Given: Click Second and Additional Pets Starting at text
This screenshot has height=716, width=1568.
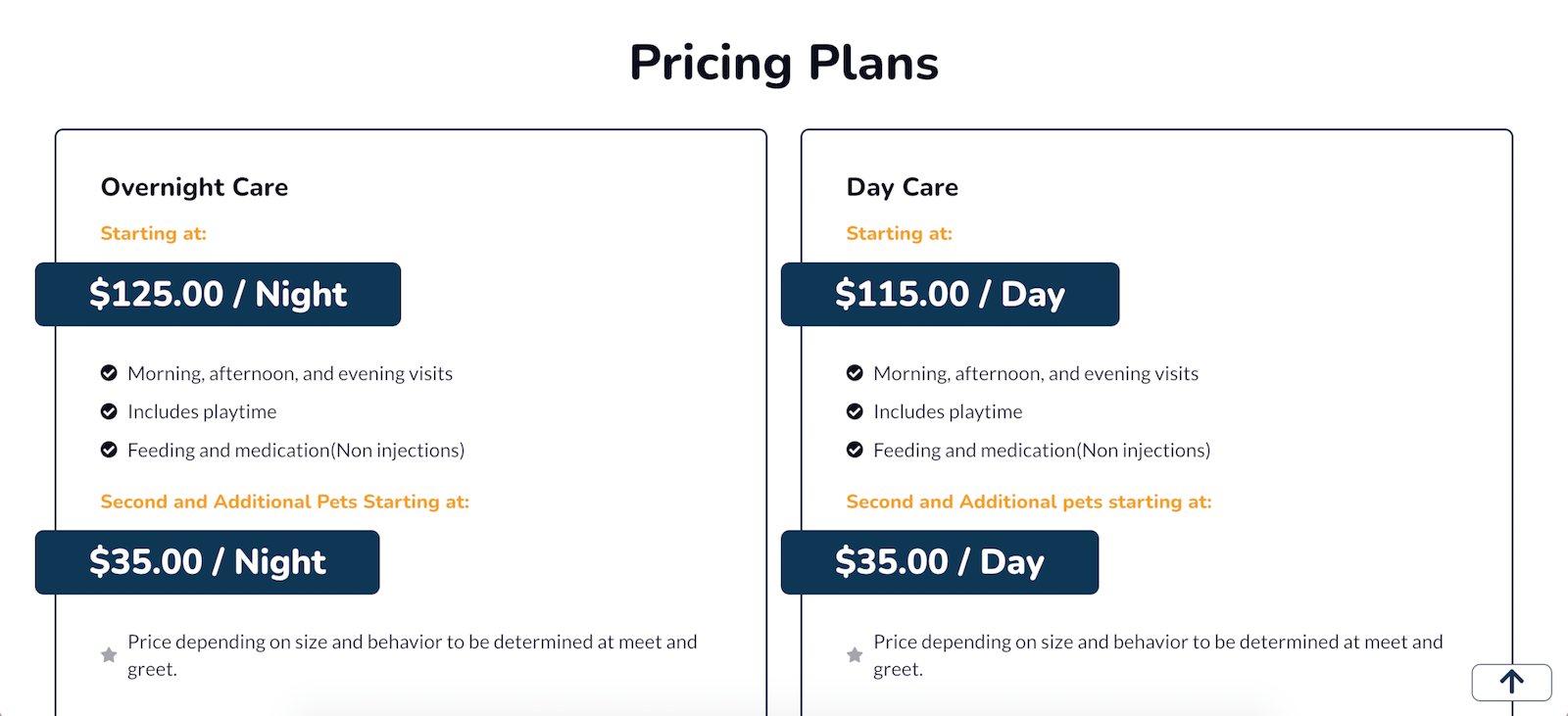Looking at the screenshot, I should coord(284,501).
